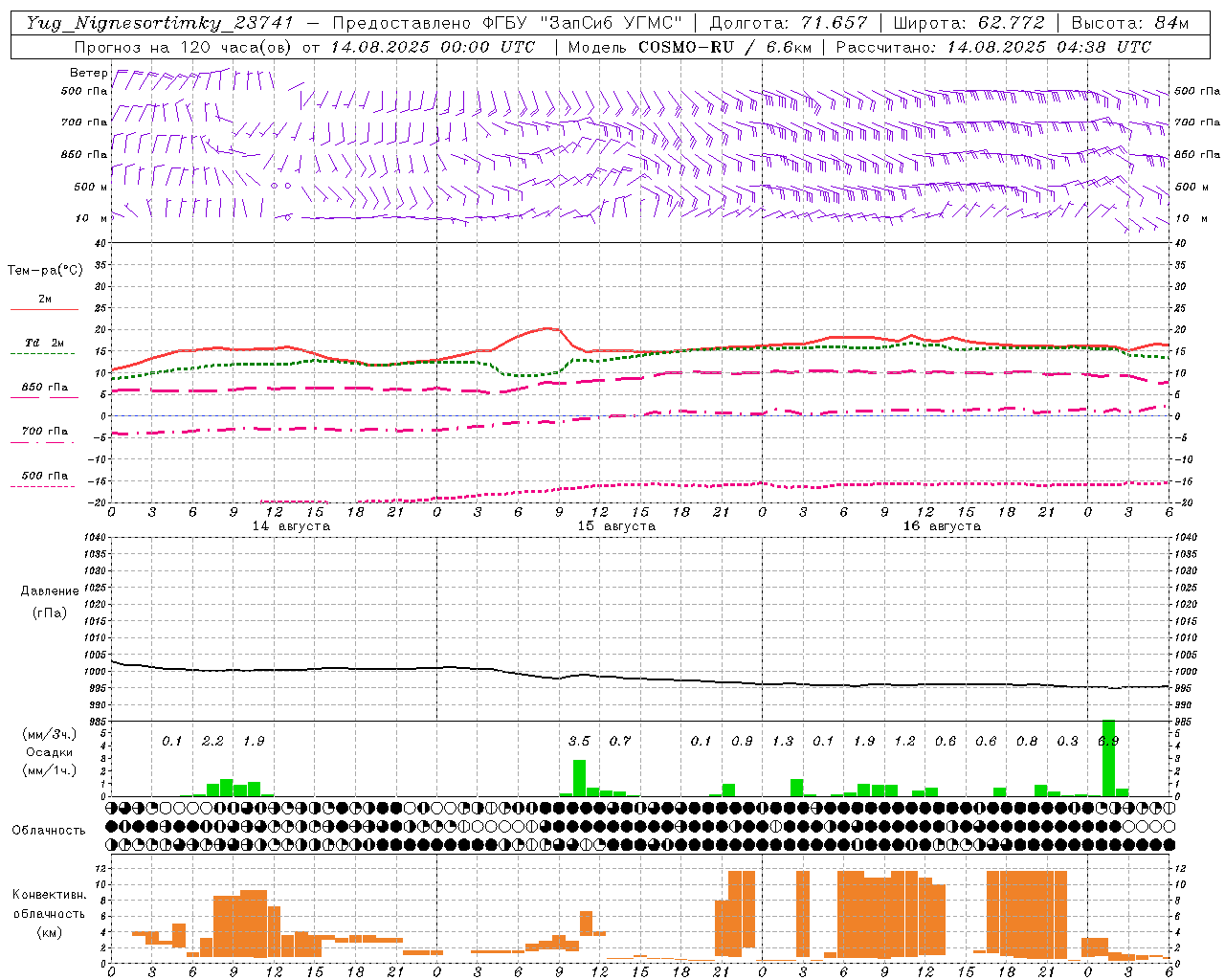Select the precipitation value 0.3
Image resolution: width=1225 pixels, height=980 pixels.
pyautogui.click(x=1067, y=742)
